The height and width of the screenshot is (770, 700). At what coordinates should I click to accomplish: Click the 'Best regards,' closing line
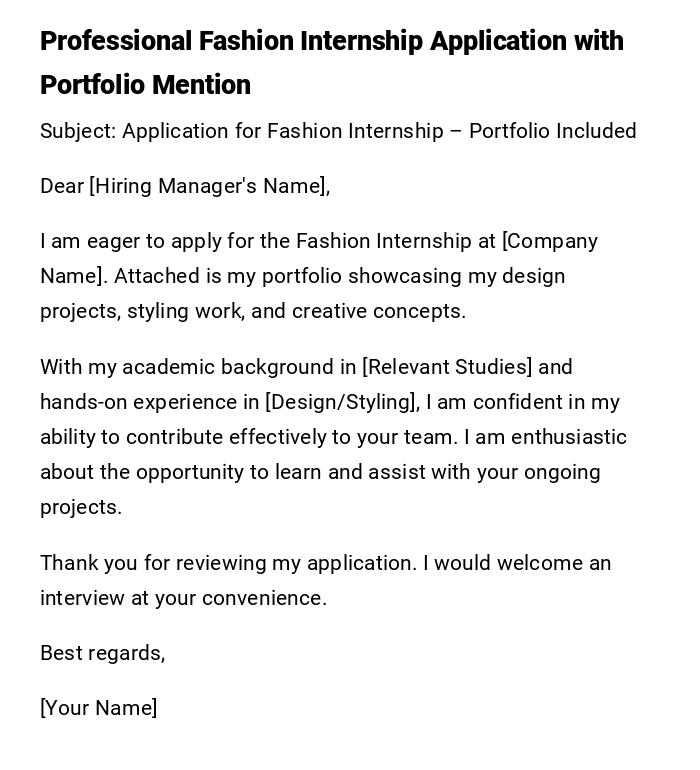point(102,653)
